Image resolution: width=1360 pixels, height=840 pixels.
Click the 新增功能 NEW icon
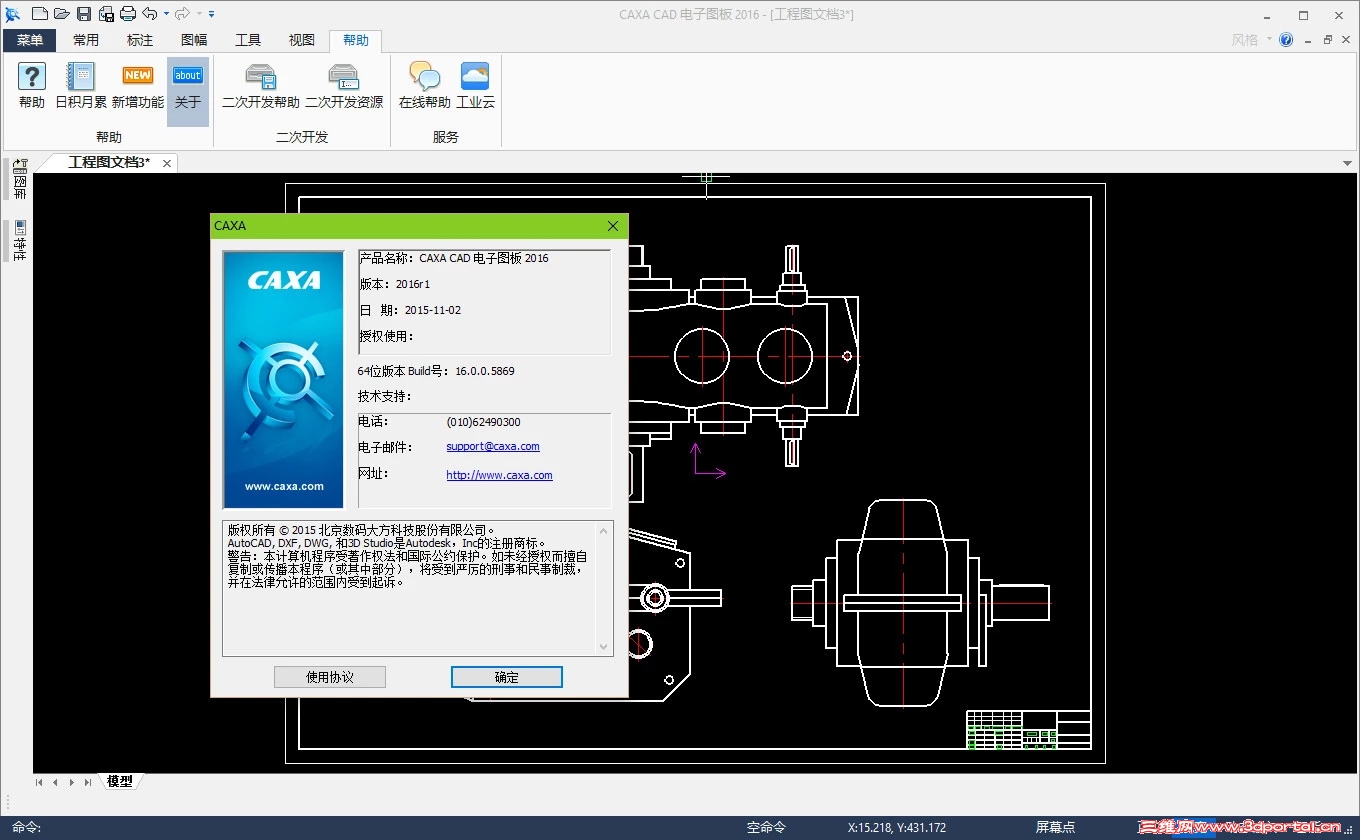click(x=138, y=86)
